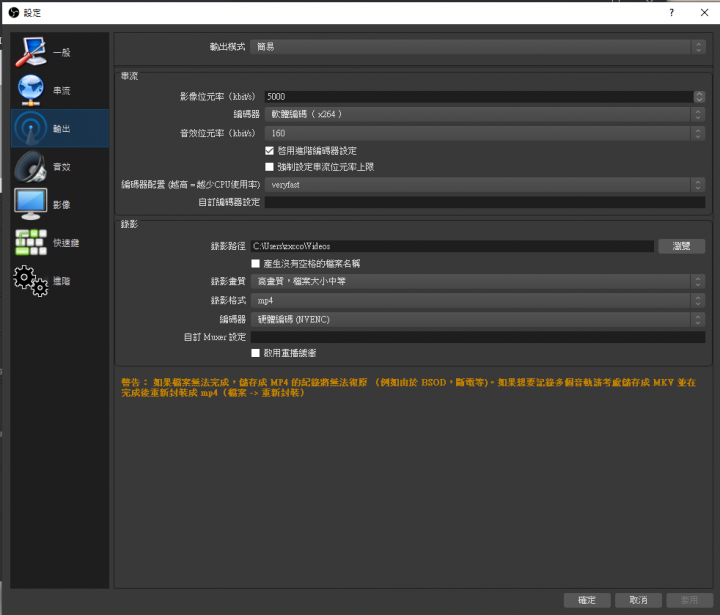This screenshot has width=720, height=615.
Task: Open 音效位元率 dropdown showing 160
Action: [485, 133]
